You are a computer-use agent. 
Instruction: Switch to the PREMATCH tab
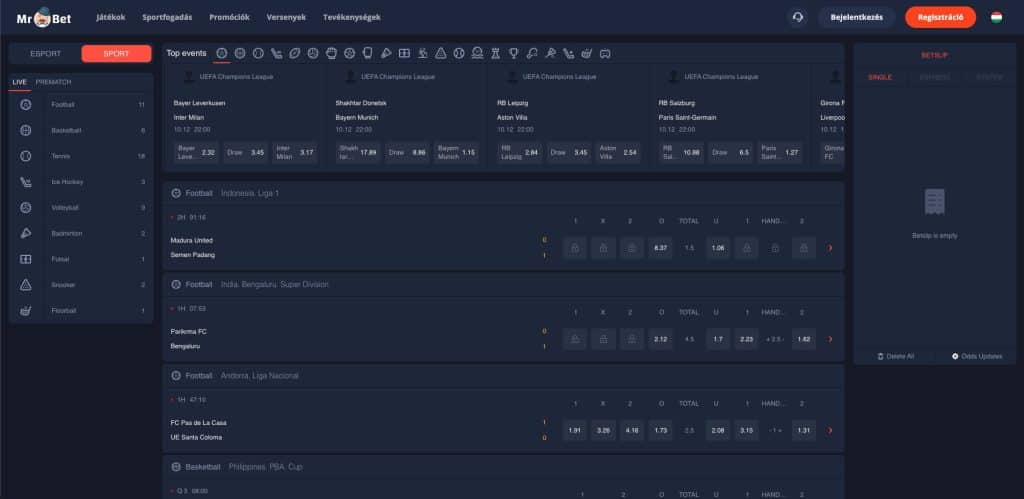53,82
